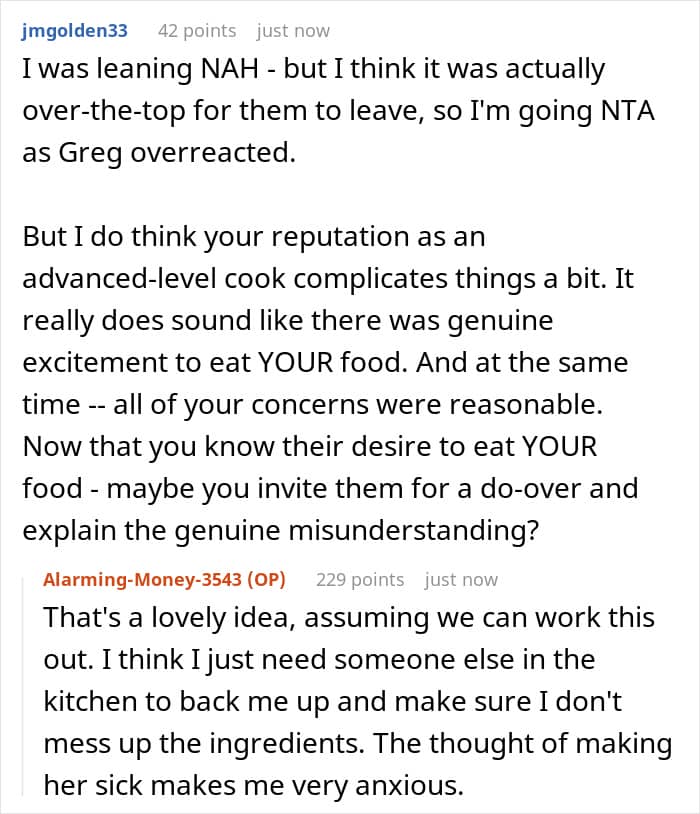This screenshot has height=814, width=700.
Task: Open Alarming-Money-3543's profile
Action: (147, 579)
